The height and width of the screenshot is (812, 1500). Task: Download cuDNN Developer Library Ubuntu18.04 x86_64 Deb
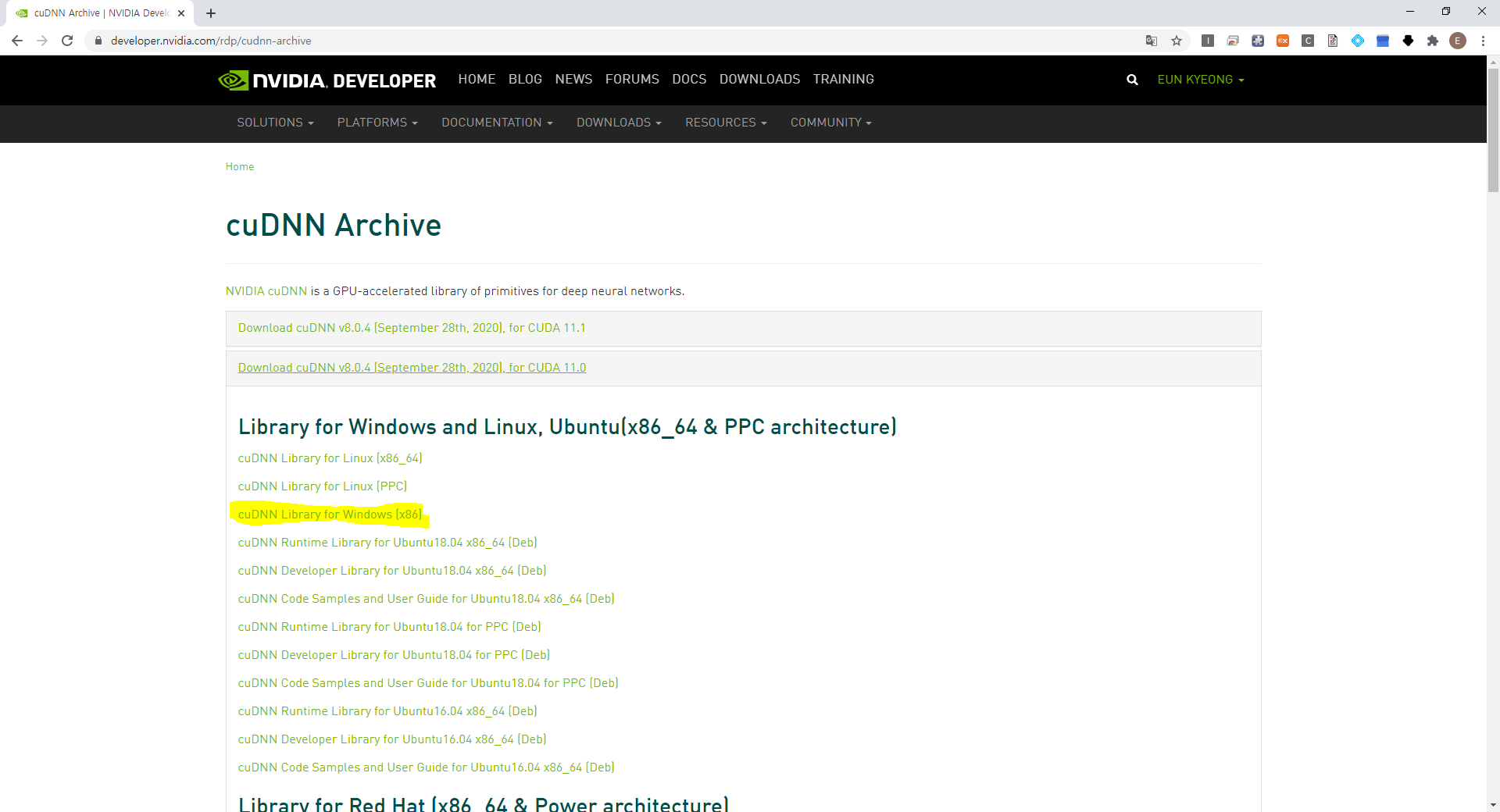click(x=392, y=571)
